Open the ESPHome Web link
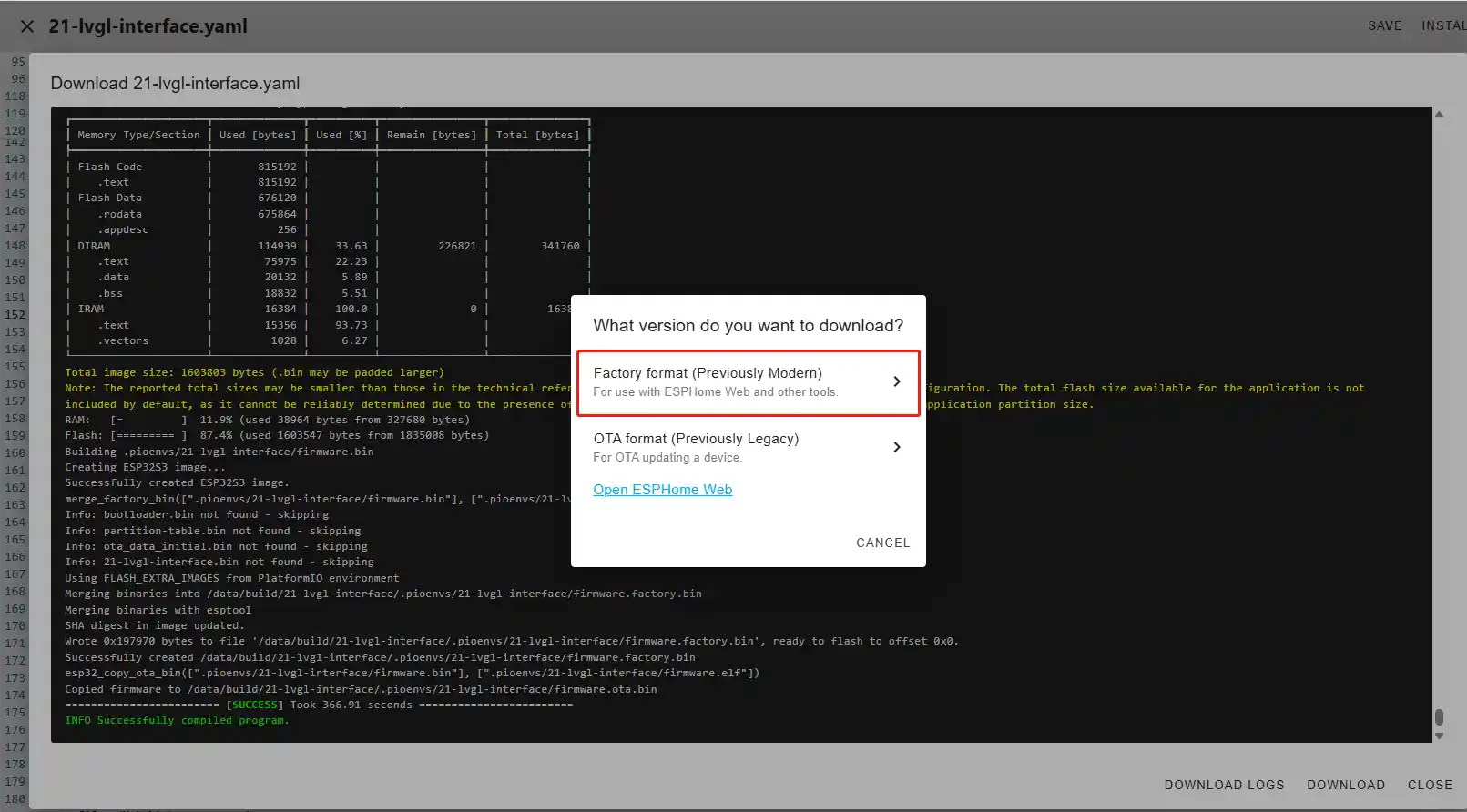 point(662,490)
